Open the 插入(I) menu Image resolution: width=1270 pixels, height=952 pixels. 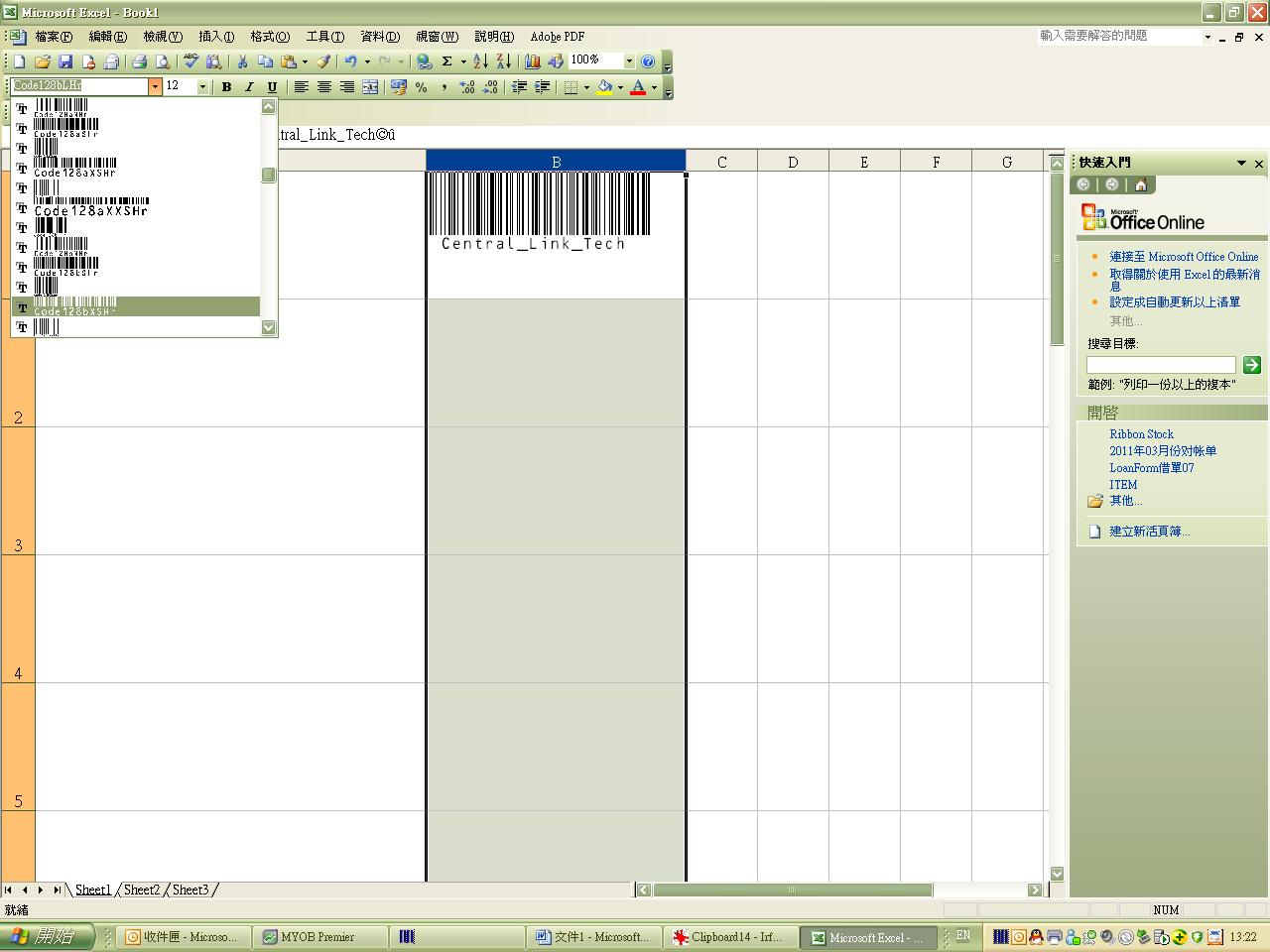pyautogui.click(x=216, y=37)
